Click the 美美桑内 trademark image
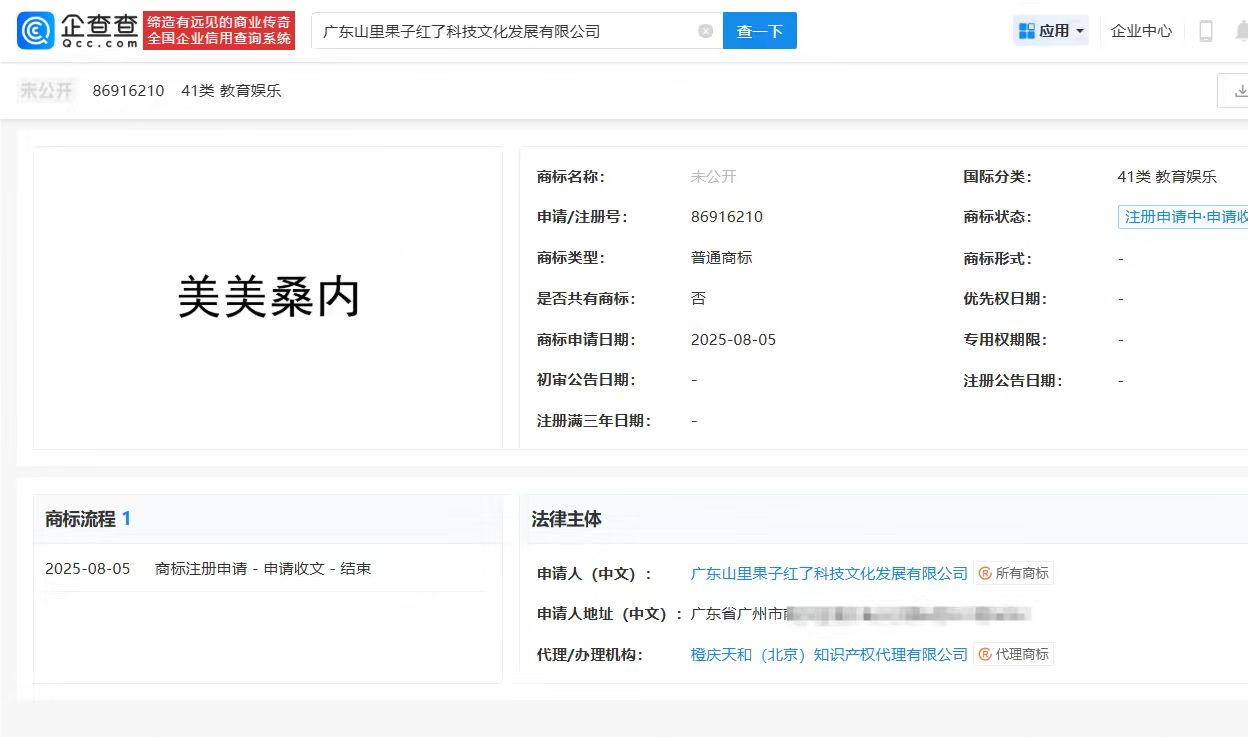This screenshot has width=1248, height=737. (268, 298)
